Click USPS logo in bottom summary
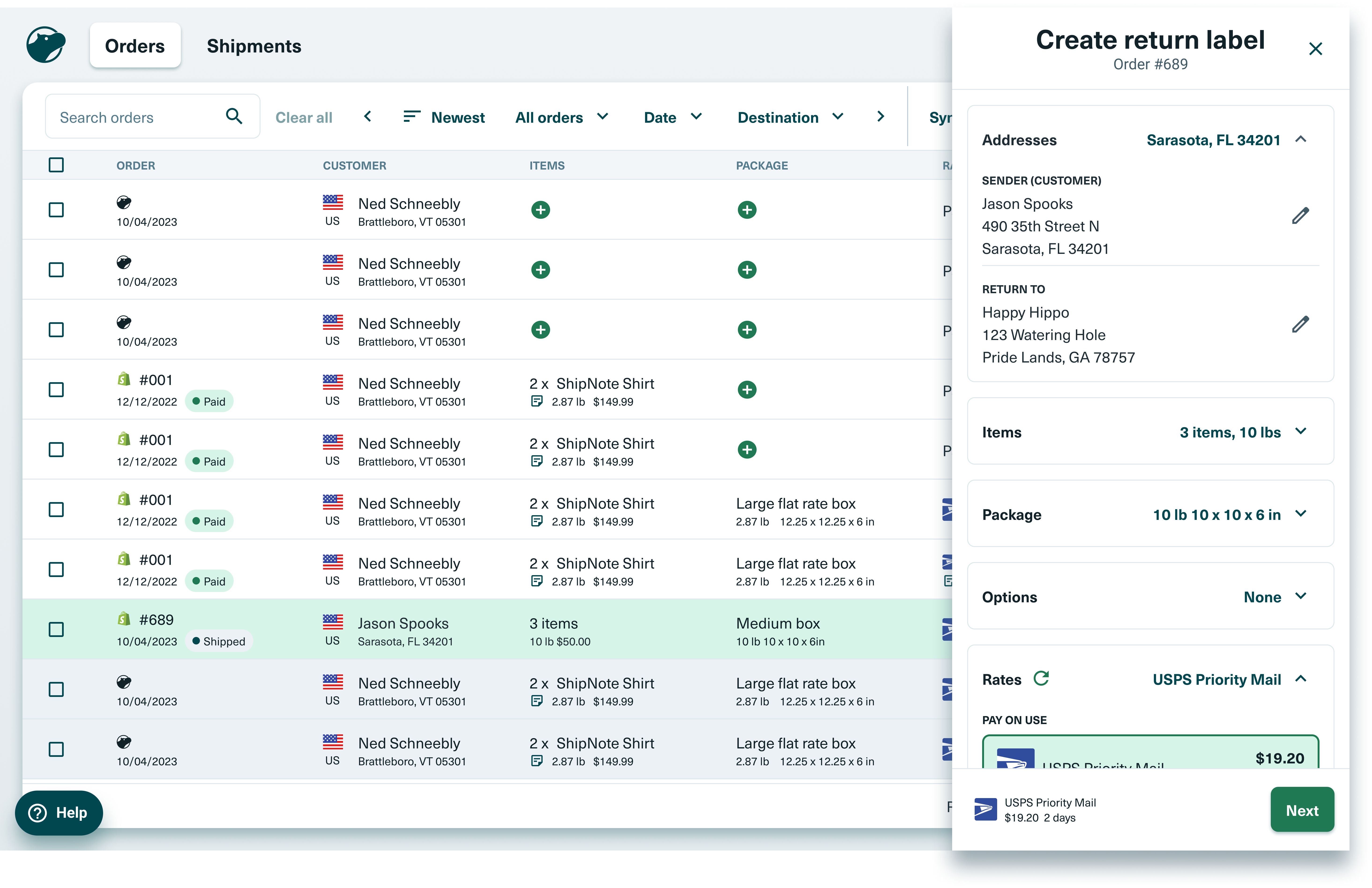The height and width of the screenshot is (888, 1372). click(985, 809)
